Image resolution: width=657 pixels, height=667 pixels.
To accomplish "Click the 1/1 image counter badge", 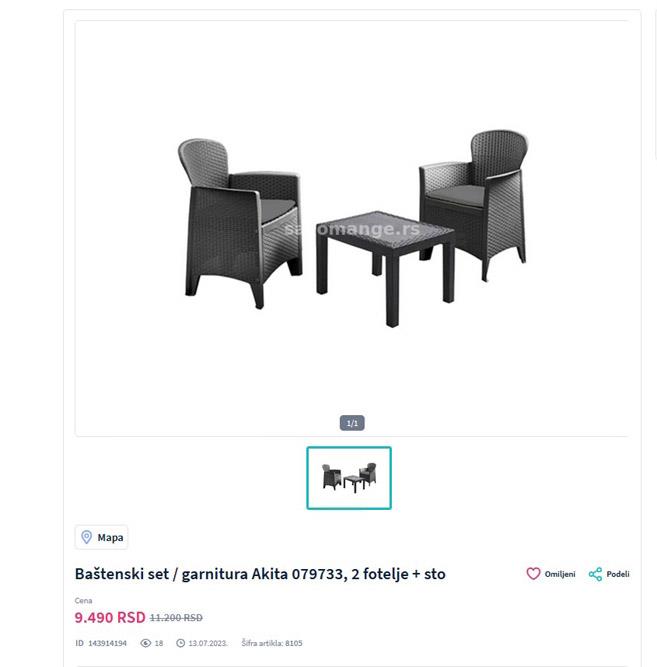I will [352, 423].
